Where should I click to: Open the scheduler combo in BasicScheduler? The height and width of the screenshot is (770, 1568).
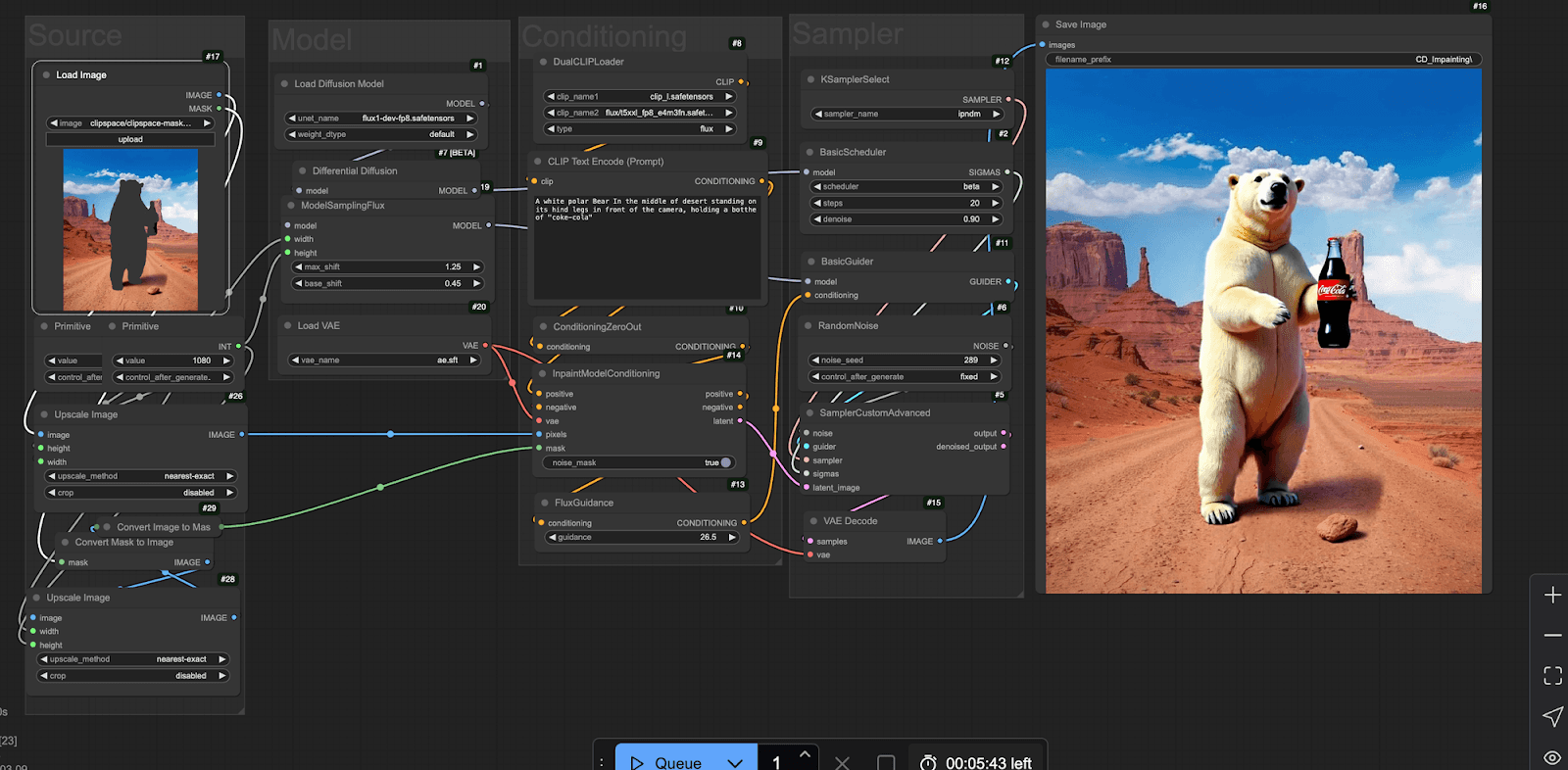[x=906, y=187]
